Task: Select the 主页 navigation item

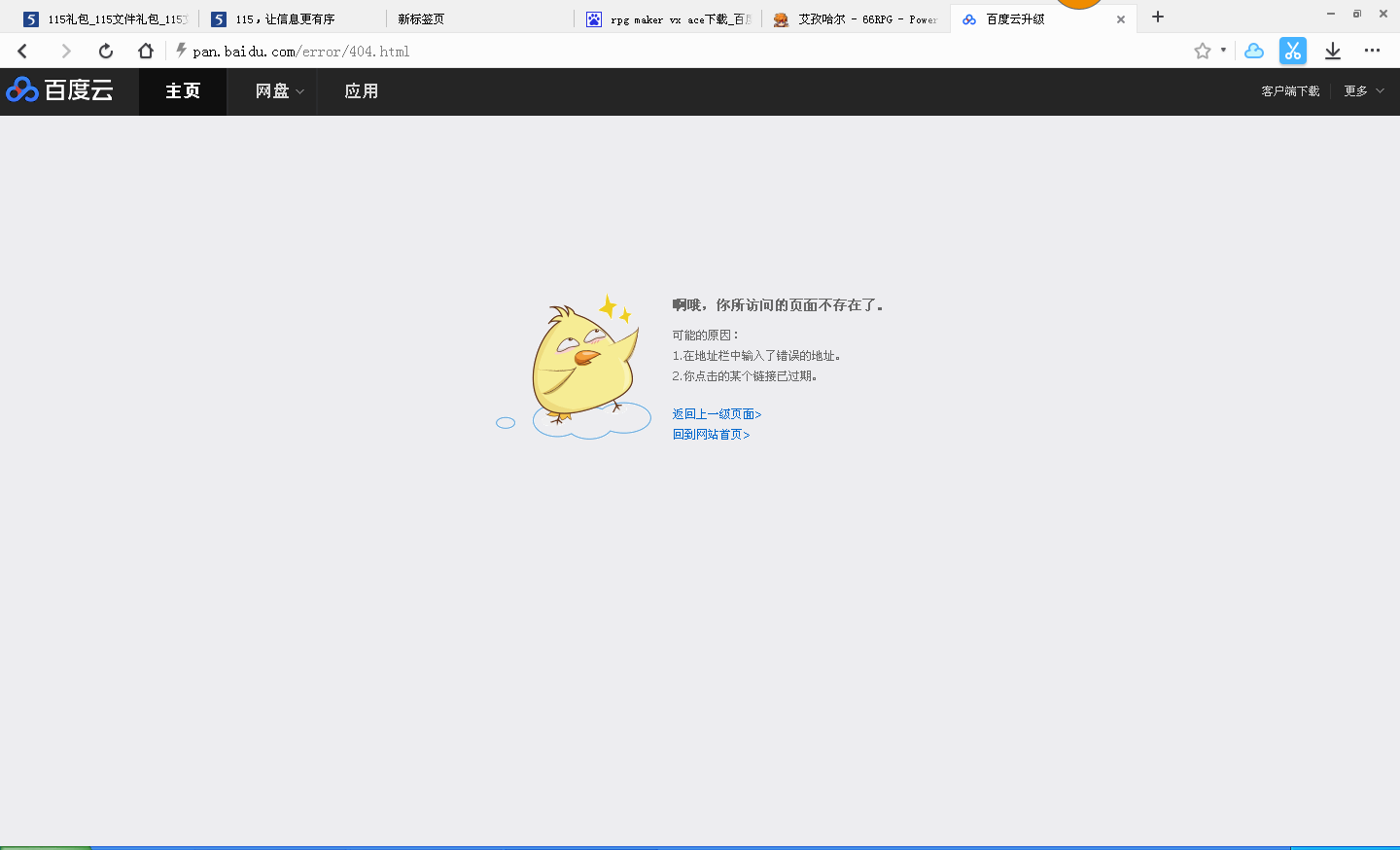Action: (183, 91)
